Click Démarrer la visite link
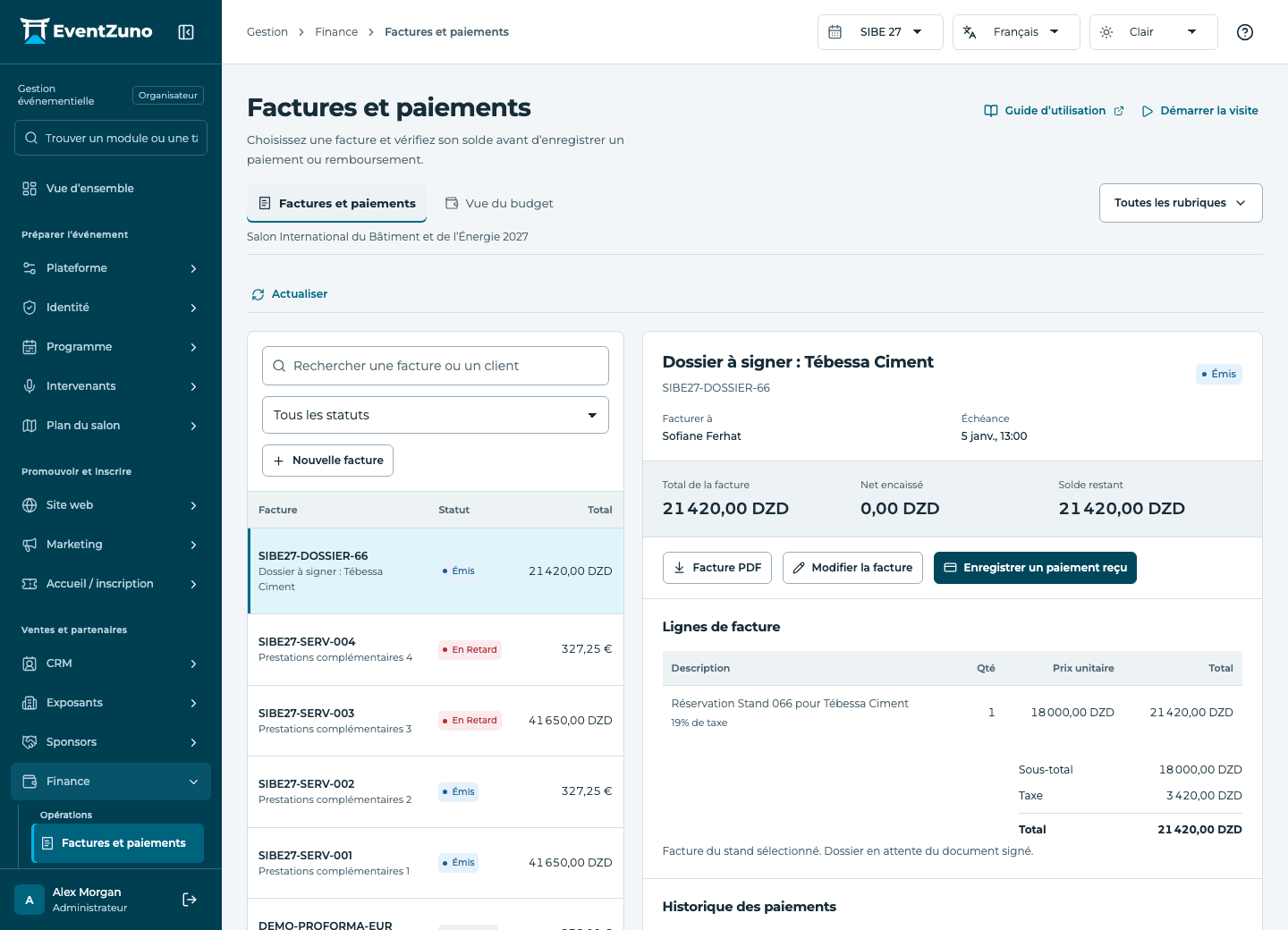1288x930 pixels. (x=1199, y=111)
